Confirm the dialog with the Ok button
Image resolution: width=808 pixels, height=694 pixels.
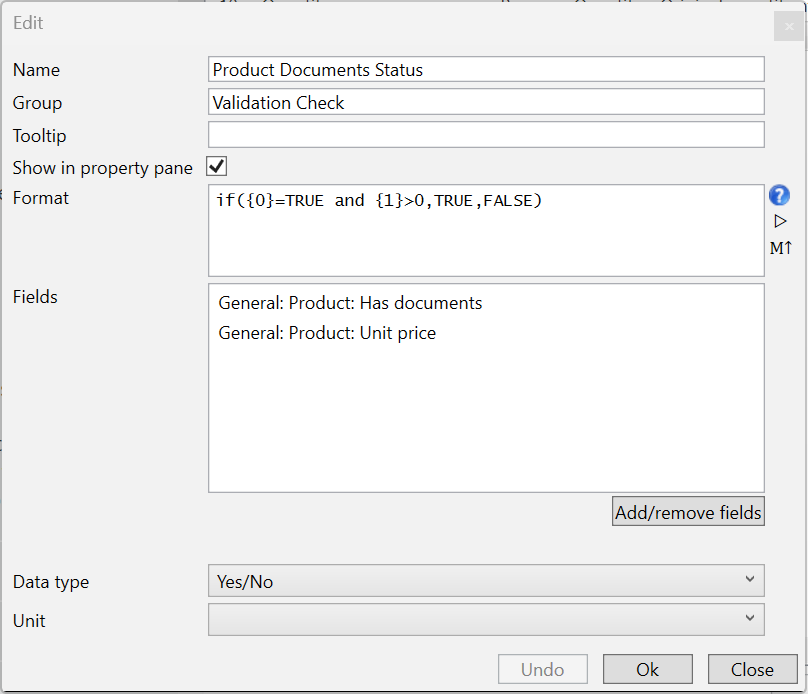[x=647, y=669]
